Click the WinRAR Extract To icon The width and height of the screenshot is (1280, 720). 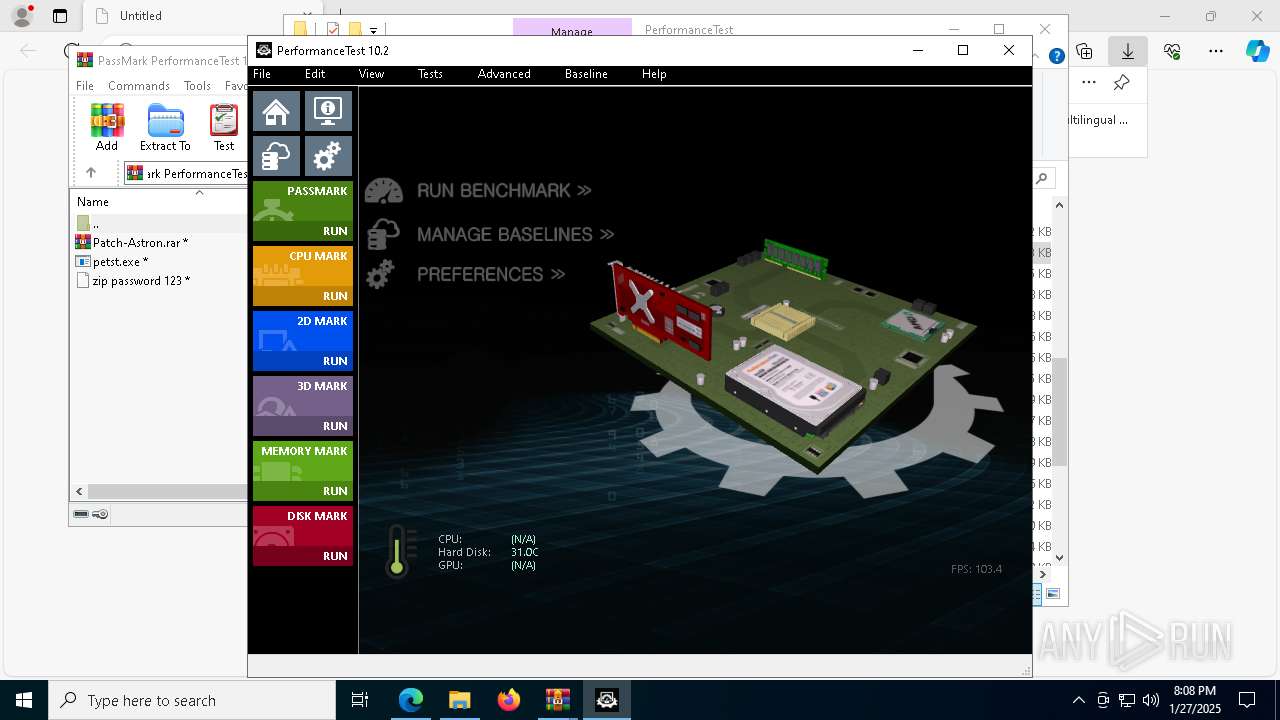pos(165,128)
